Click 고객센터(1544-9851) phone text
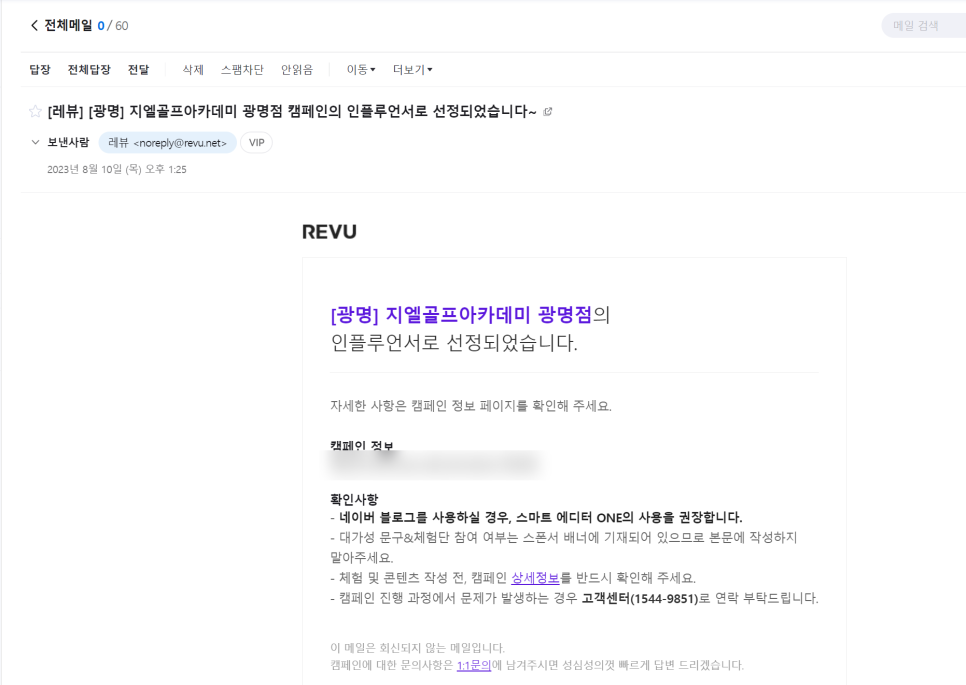 coord(640,598)
